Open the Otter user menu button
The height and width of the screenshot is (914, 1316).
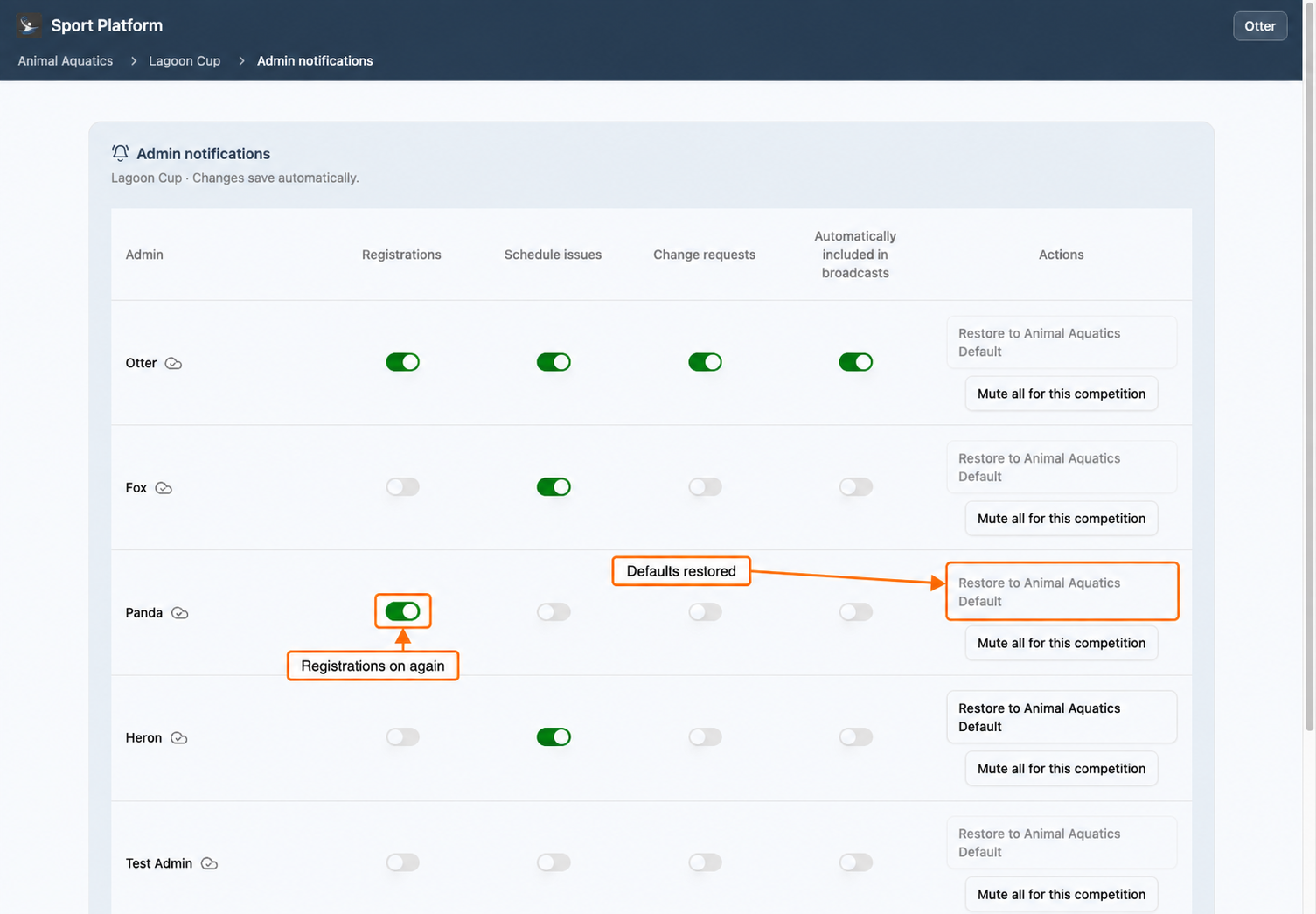tap(1260, 26)
